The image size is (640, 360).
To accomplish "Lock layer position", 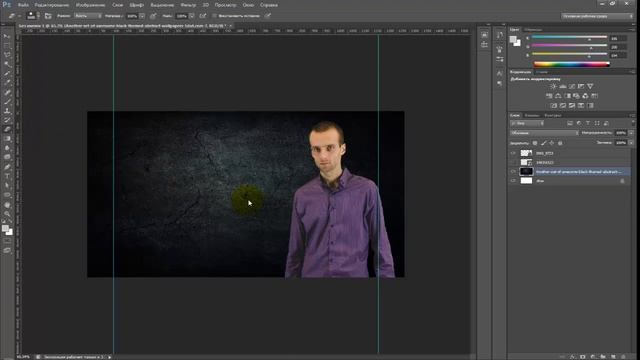I will pyautogui.click(x=552, y=143).
